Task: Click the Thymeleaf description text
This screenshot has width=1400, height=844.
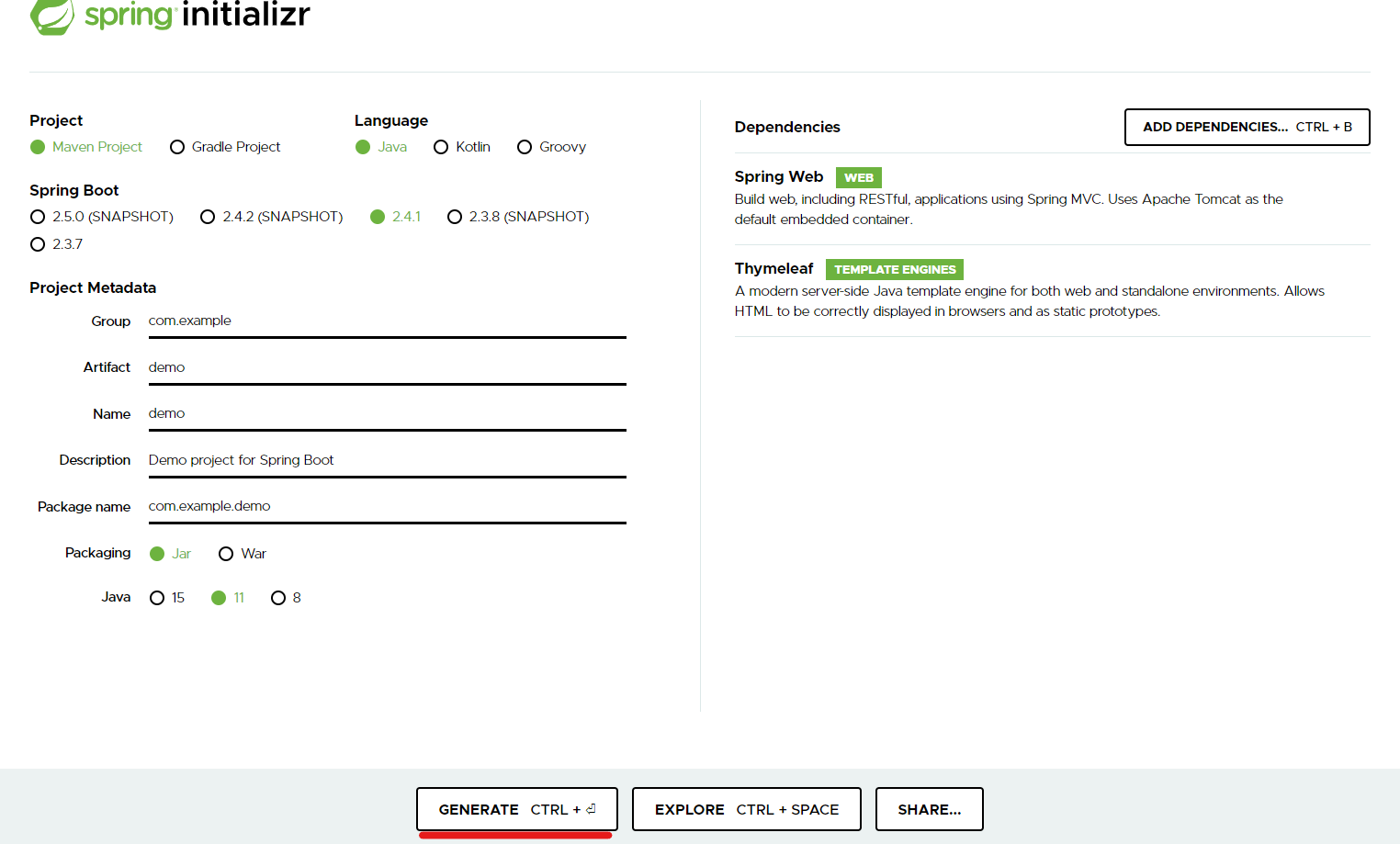Action: click(x=1030, y=301)
